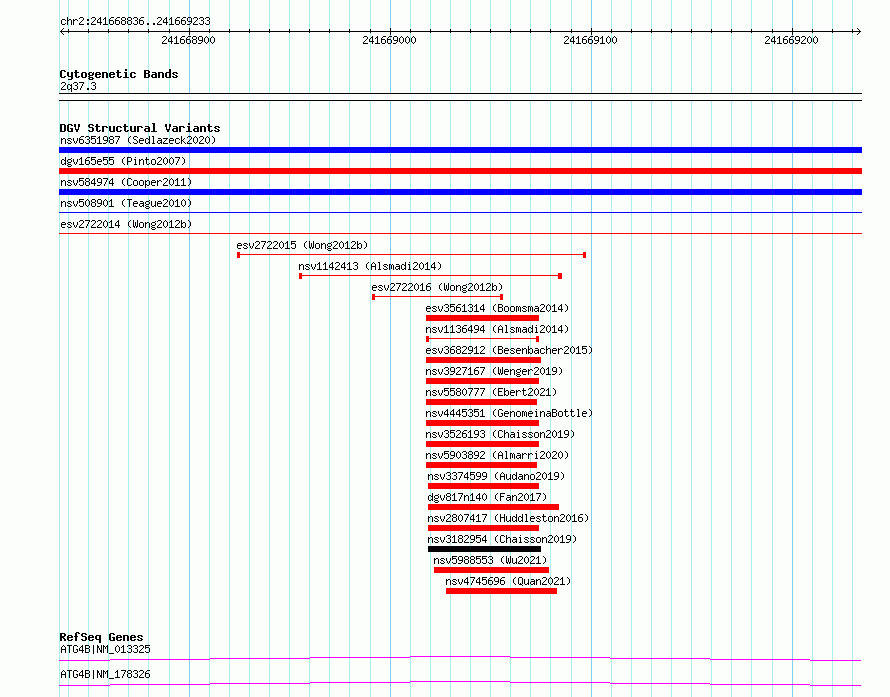Select the nsv5580777 (Ebert2021) label
Image resolution: width=890 pixels, height=697 pixels.
point(491,392)
